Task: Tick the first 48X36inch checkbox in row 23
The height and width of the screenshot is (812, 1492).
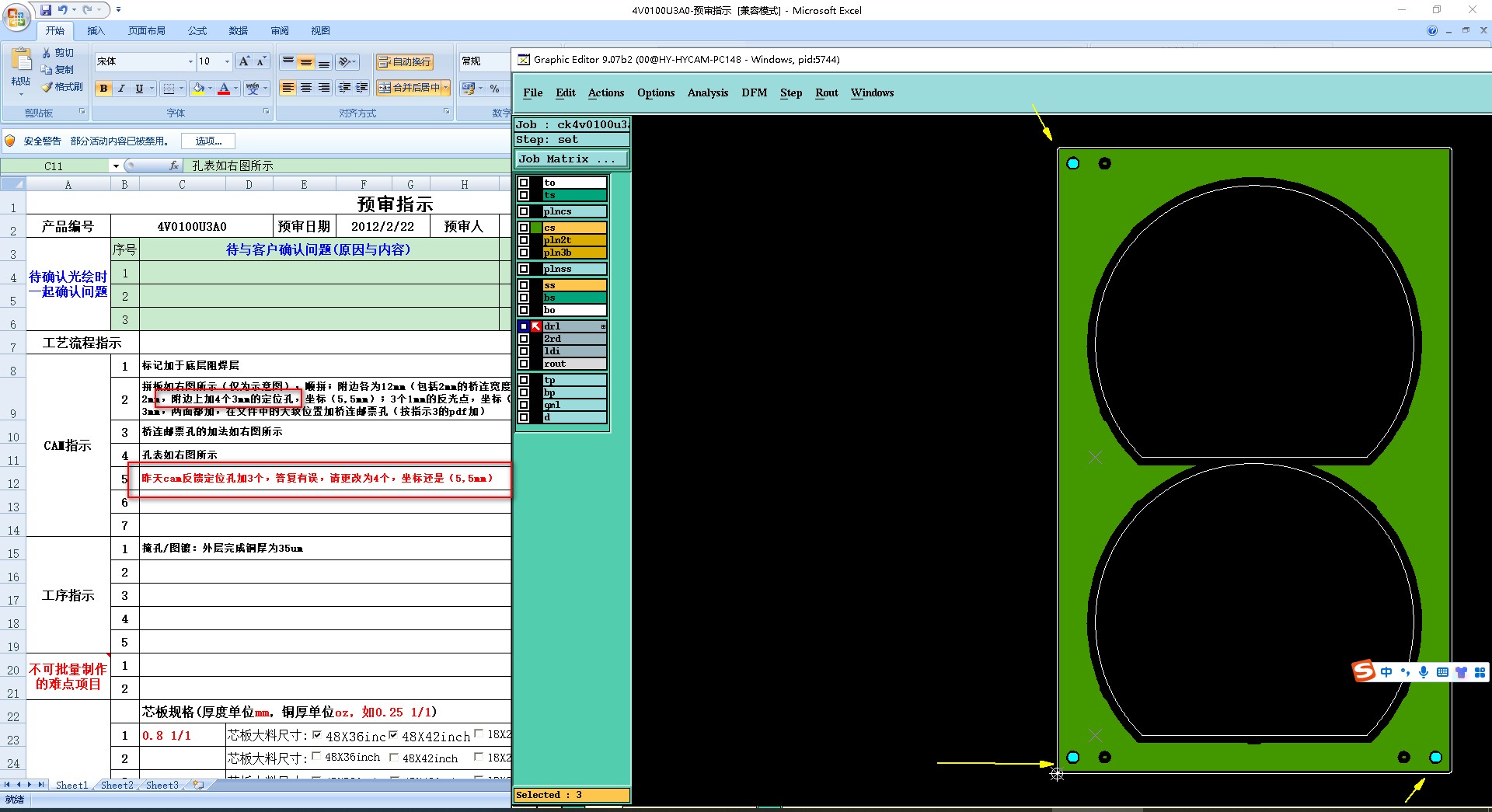Action: tap(317, 734)
